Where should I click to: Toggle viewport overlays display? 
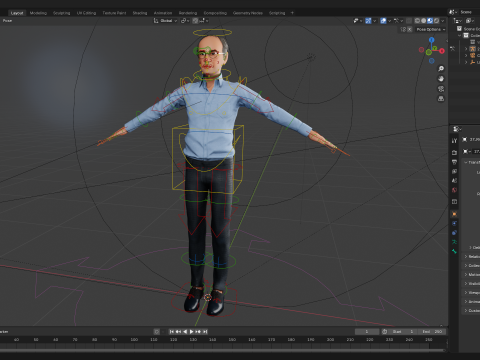pyautogui.click(x=383, y=21)
